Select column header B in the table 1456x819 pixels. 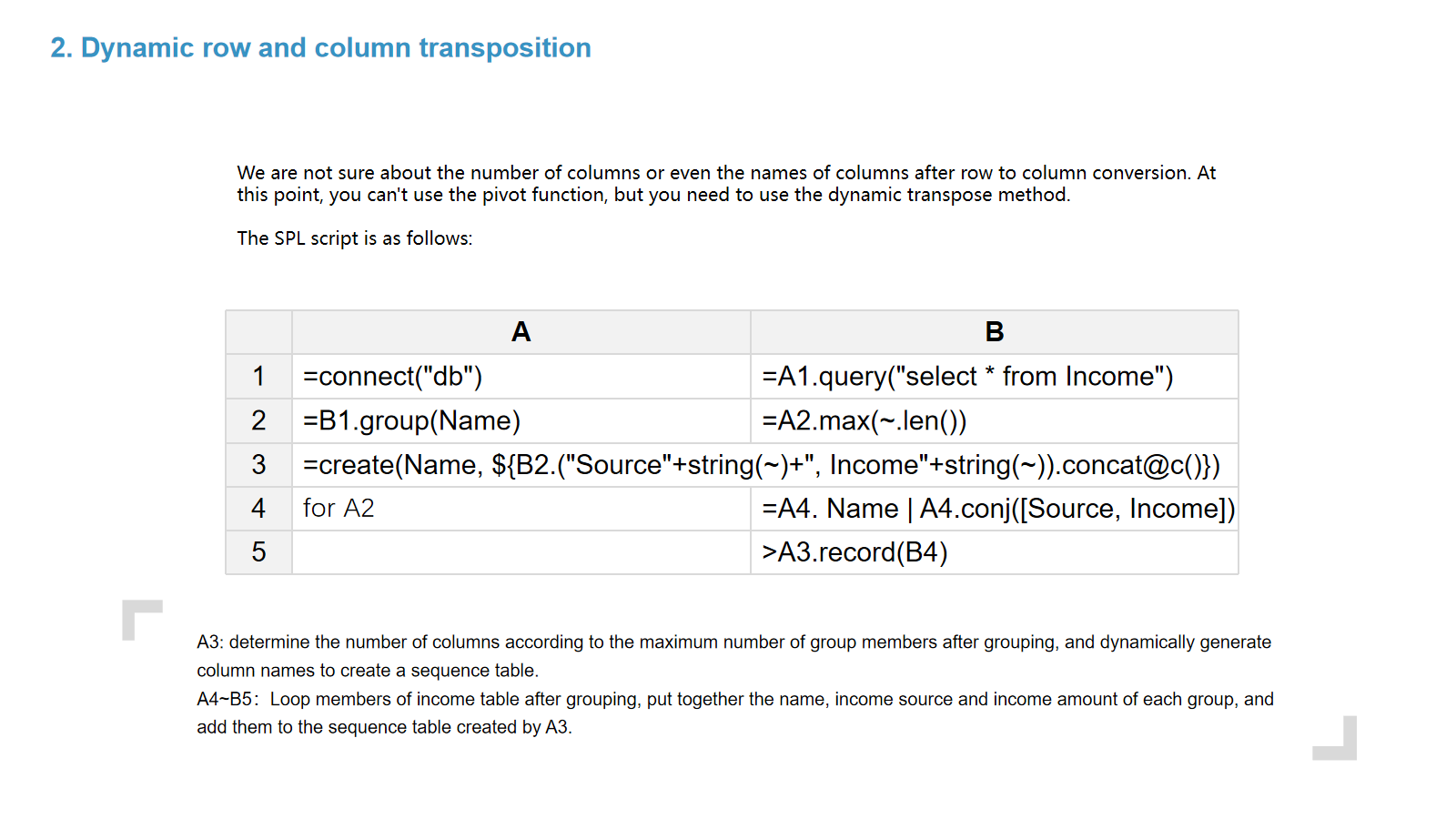(x=994, y=332)
